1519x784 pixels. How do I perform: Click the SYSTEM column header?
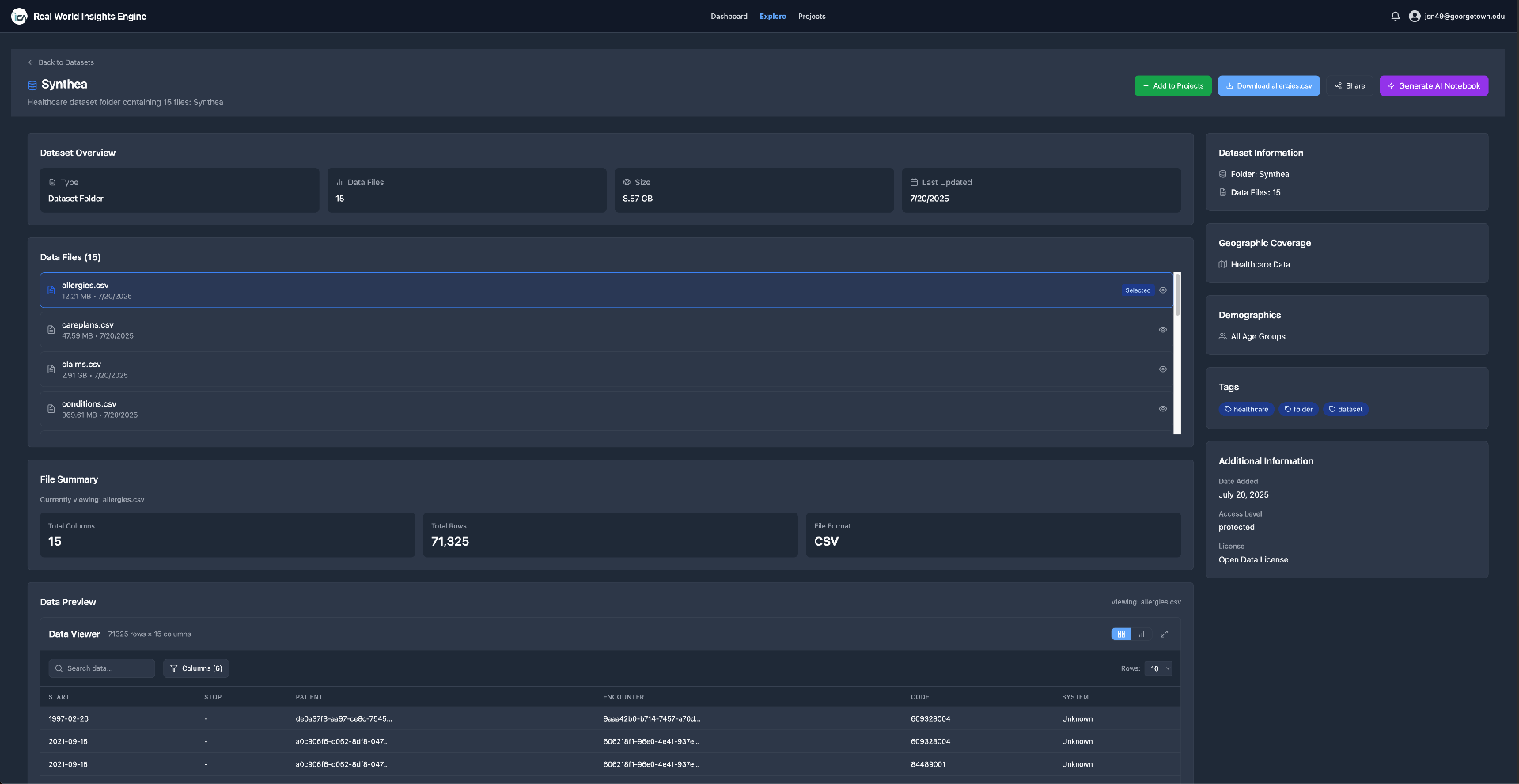[x=1075, y=697]
